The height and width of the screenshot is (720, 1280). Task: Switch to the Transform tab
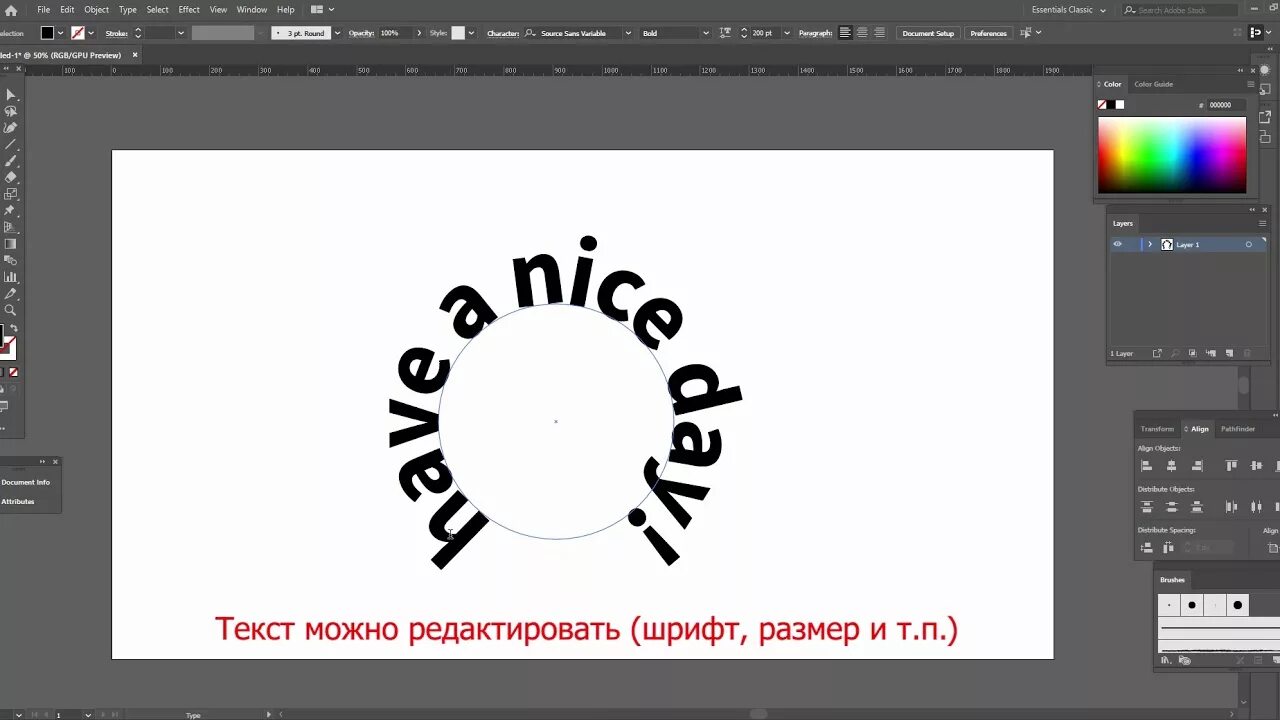[1157, 429]
